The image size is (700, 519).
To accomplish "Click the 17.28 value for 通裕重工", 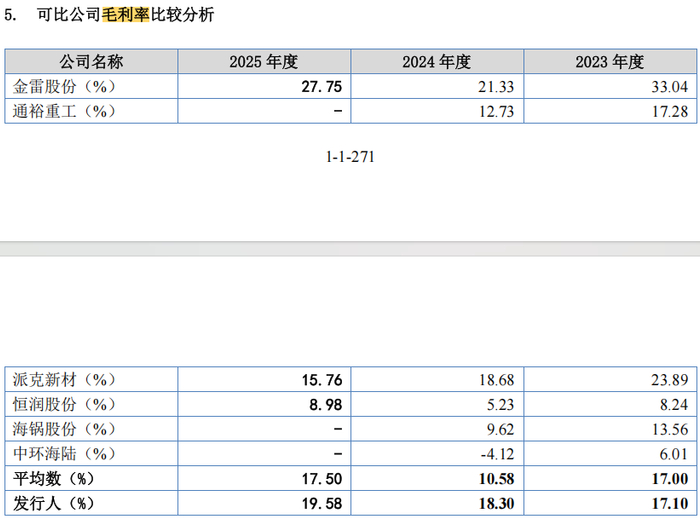I will click(670, 111).
